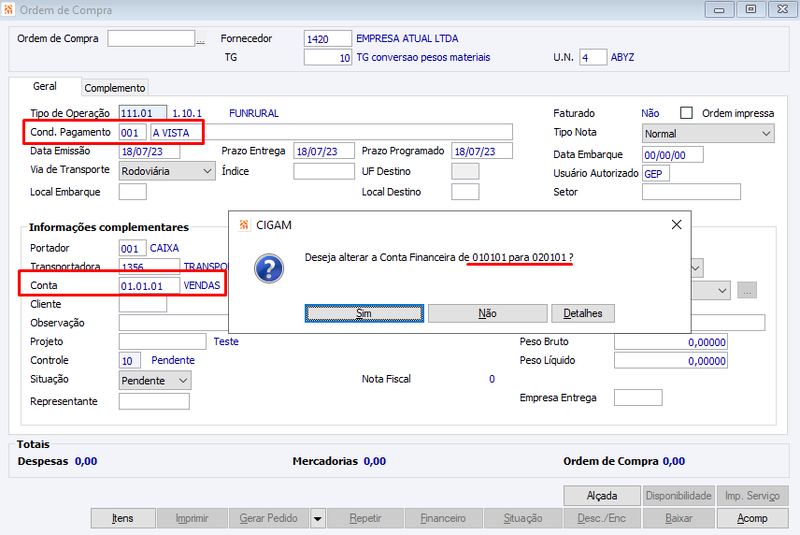Click the Itens button
The width and height of the screenshot is (800, 535).
(123, 518)
